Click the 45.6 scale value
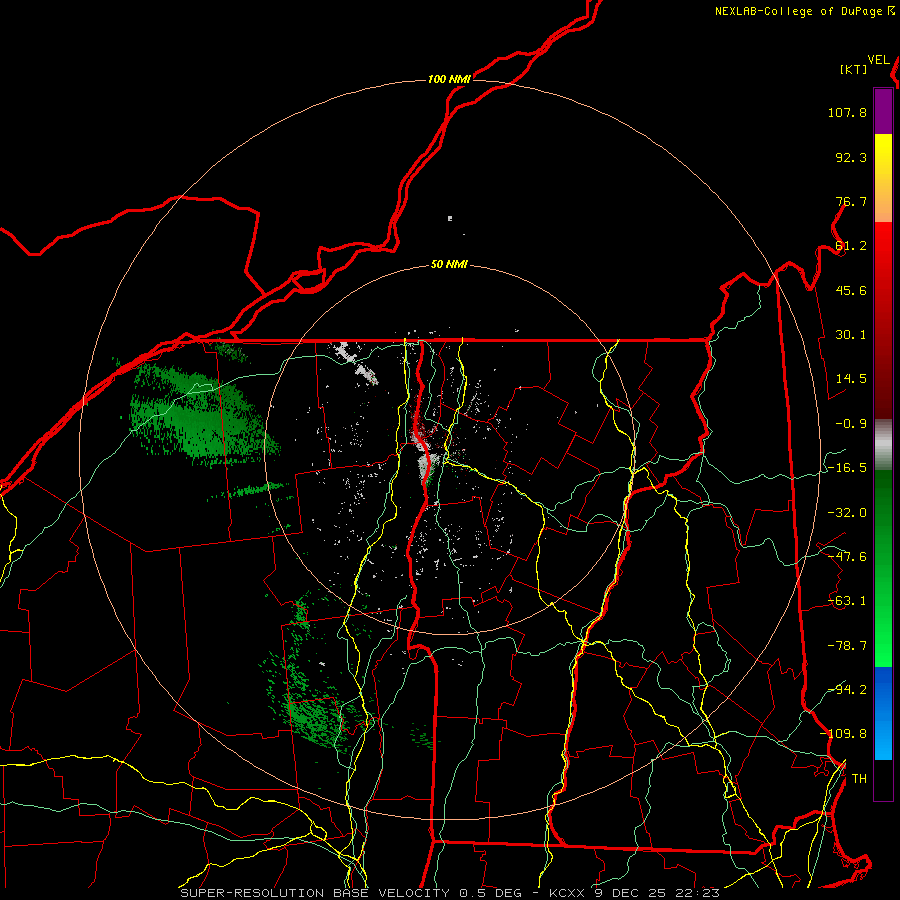Screen dimensions: 900x900 851,290
